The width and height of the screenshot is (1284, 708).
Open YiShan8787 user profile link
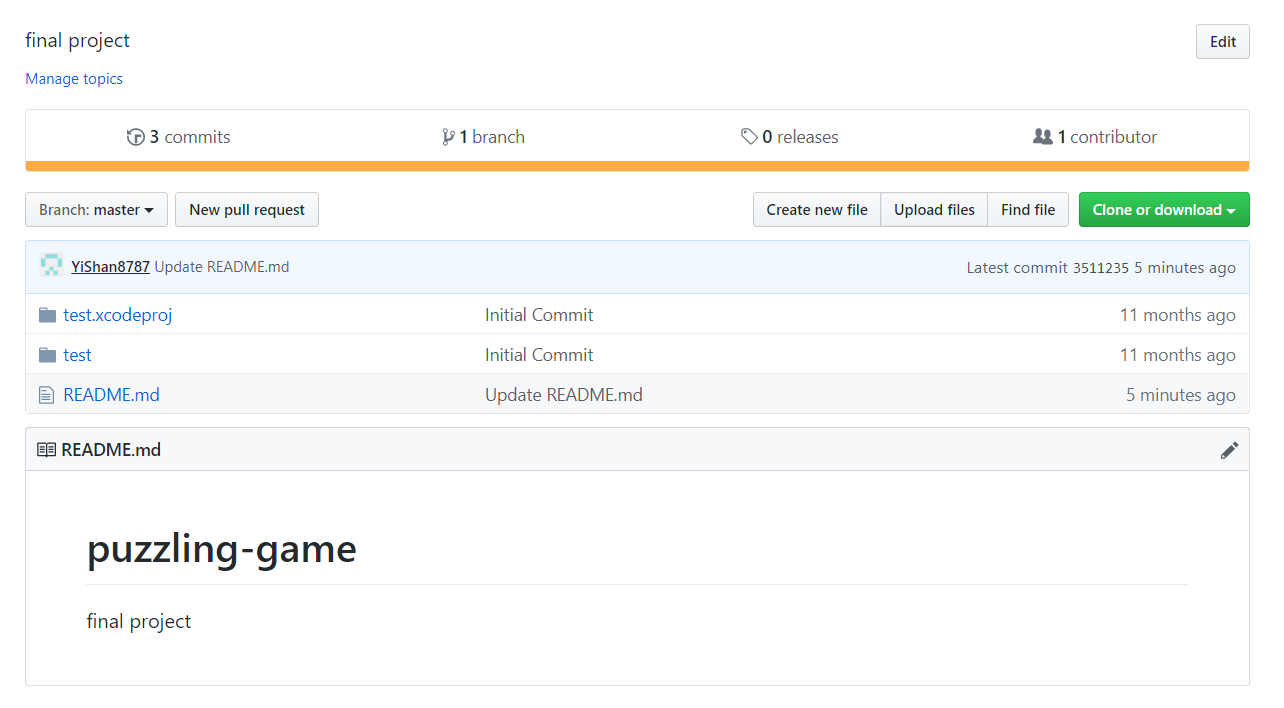tap(111, 267)
